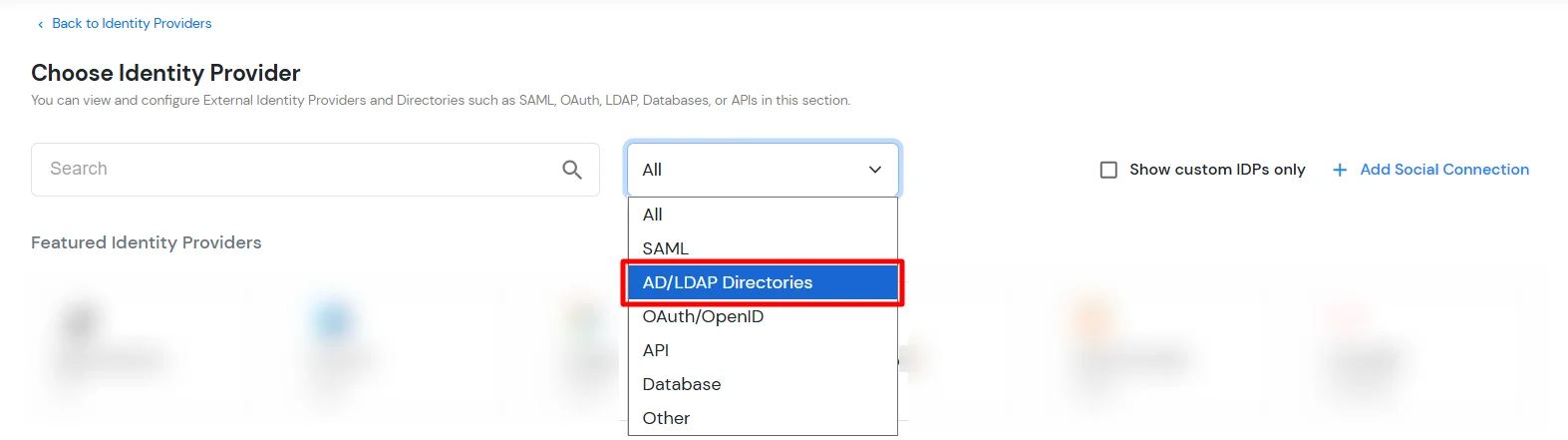Image resolution: width=1568 pixels, height=440 pixels.
Task: Choose the SAML option
Action: click(x=666, y=248)
